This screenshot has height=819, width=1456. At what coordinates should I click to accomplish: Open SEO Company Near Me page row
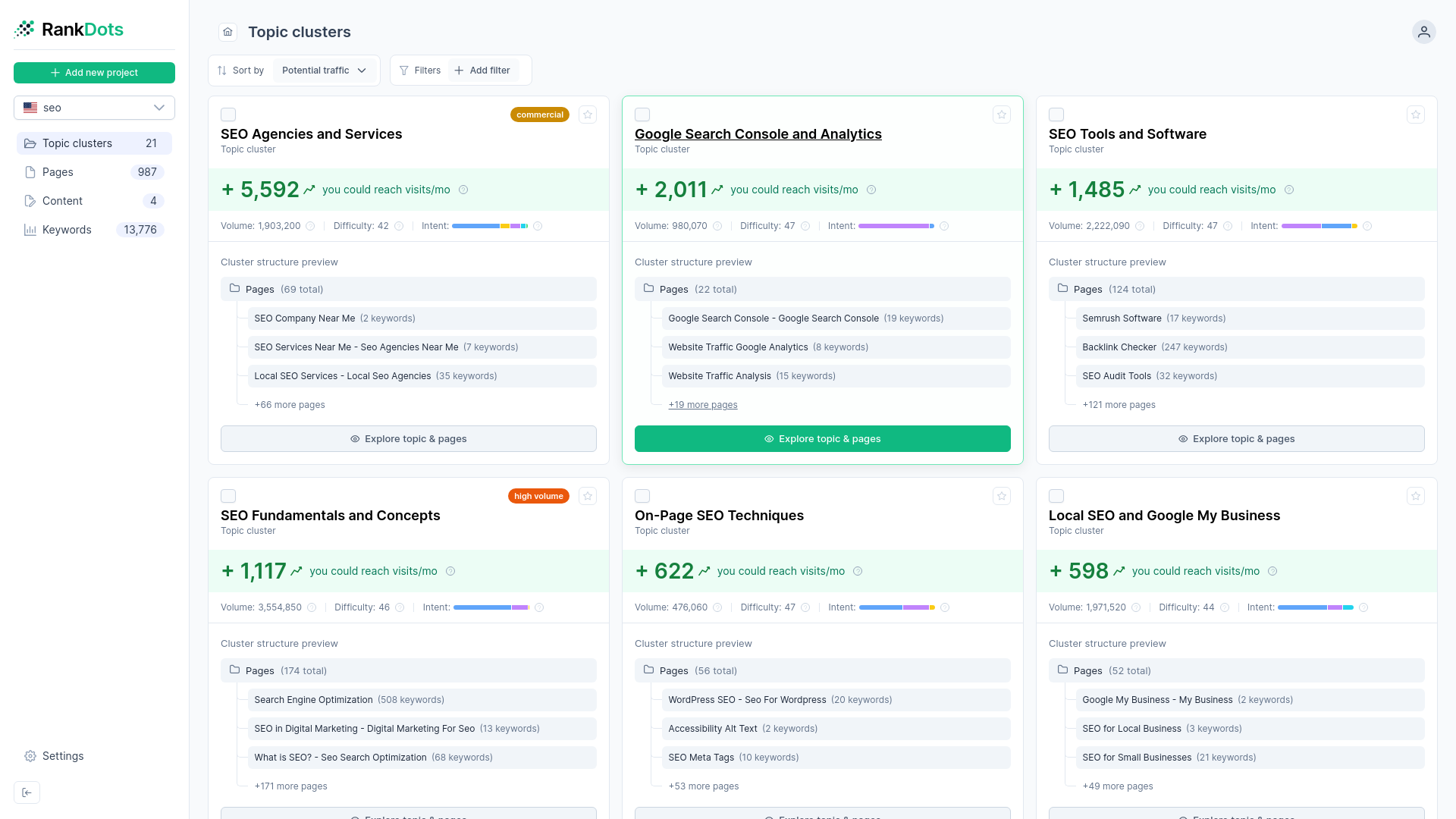click(422, 318)
